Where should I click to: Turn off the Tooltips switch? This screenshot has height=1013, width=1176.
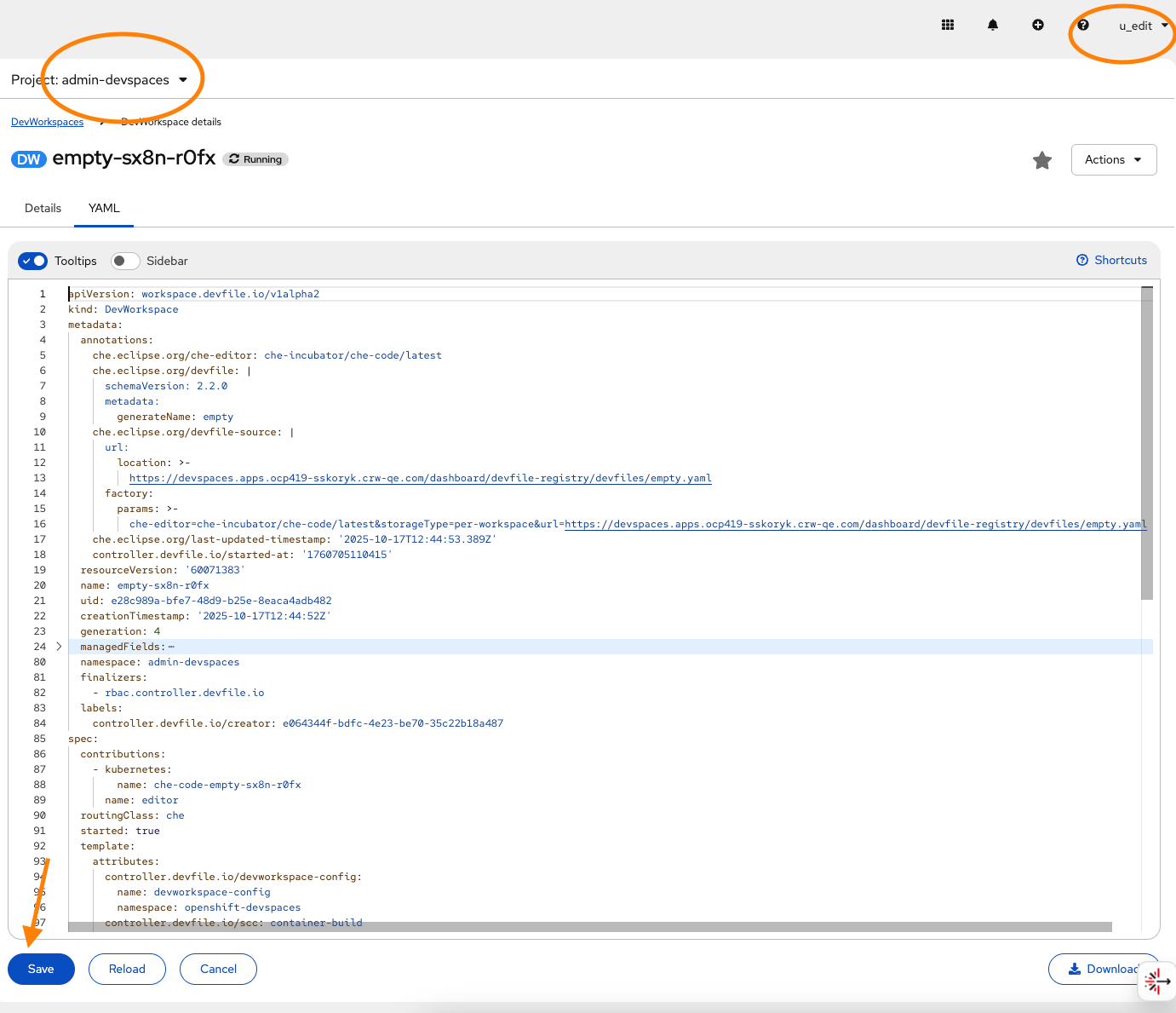[x=33, y=261]
